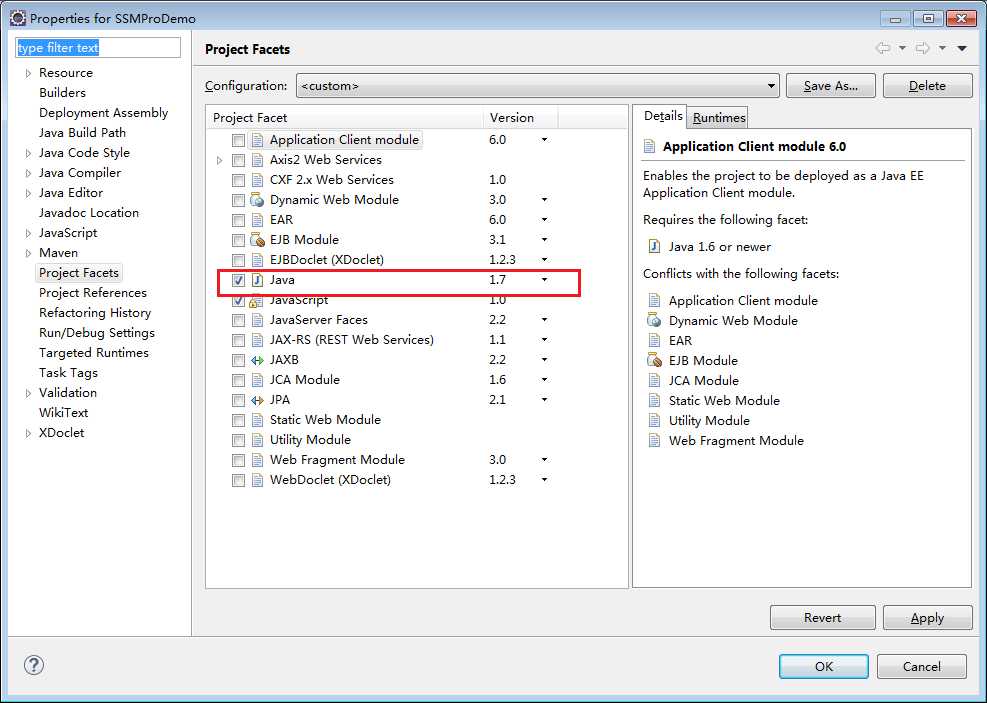Expand the Java Compiler tree node
This screenshot has width=987, height=703.
[28, 173]
